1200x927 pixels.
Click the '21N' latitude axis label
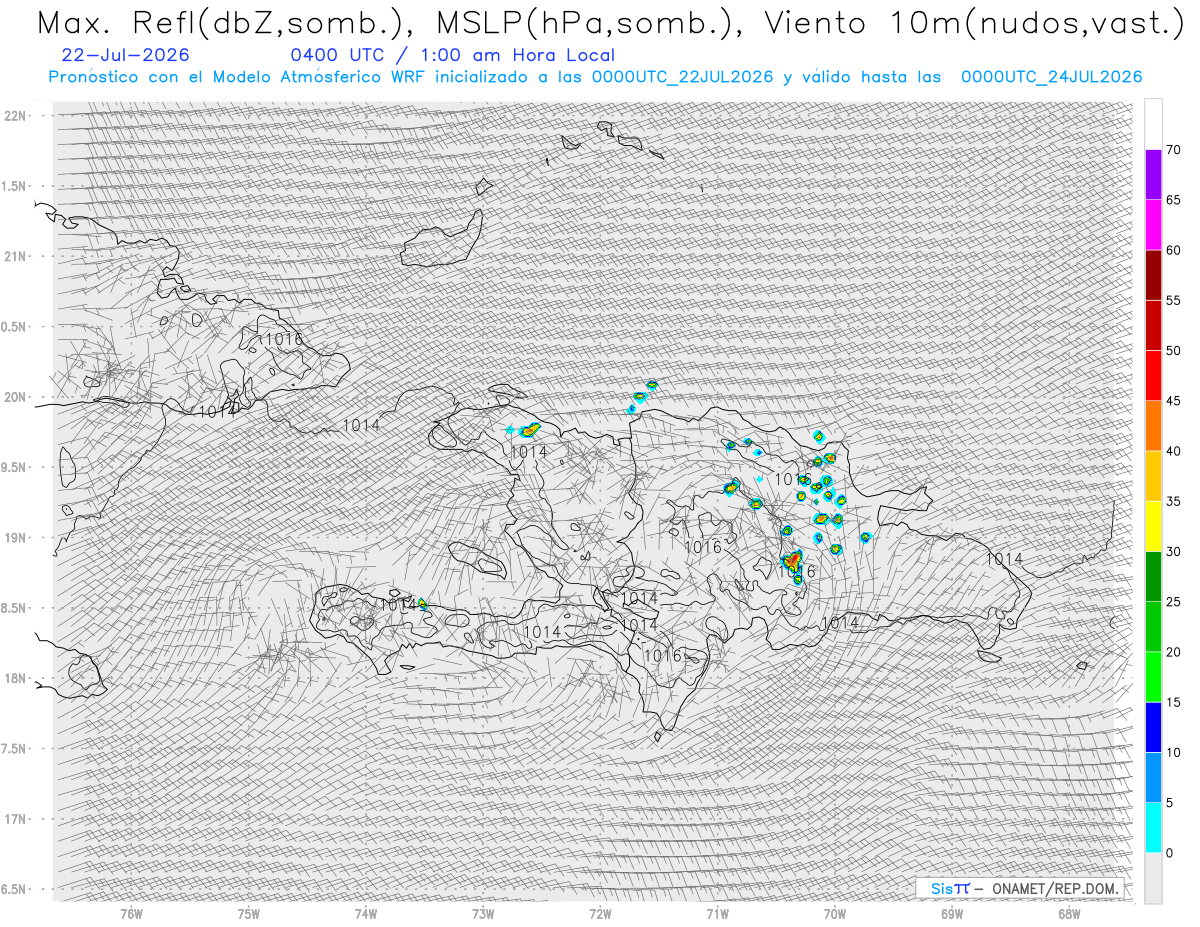click(15, 256)
